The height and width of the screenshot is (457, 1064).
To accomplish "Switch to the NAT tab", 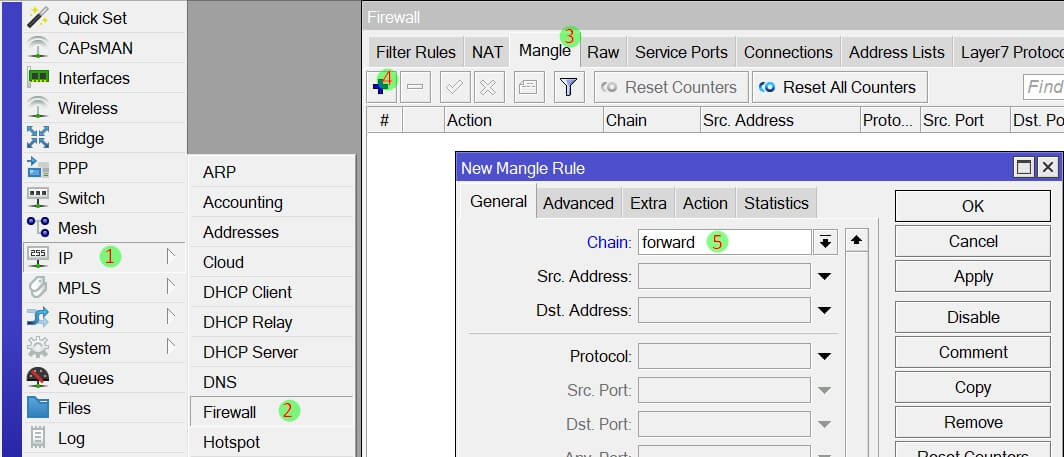I will (x=487, y=52).
